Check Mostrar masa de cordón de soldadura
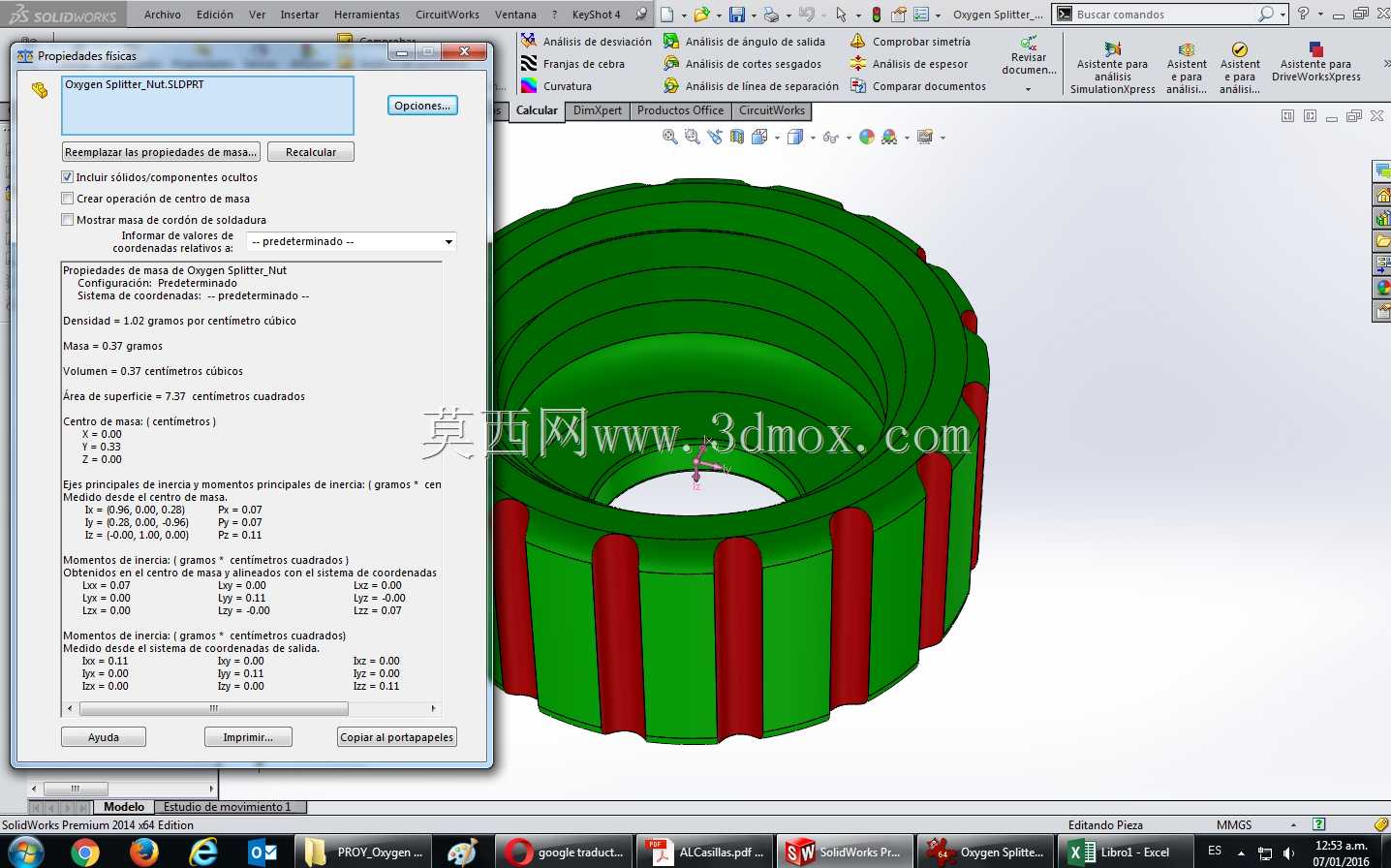 coord(68,220)
